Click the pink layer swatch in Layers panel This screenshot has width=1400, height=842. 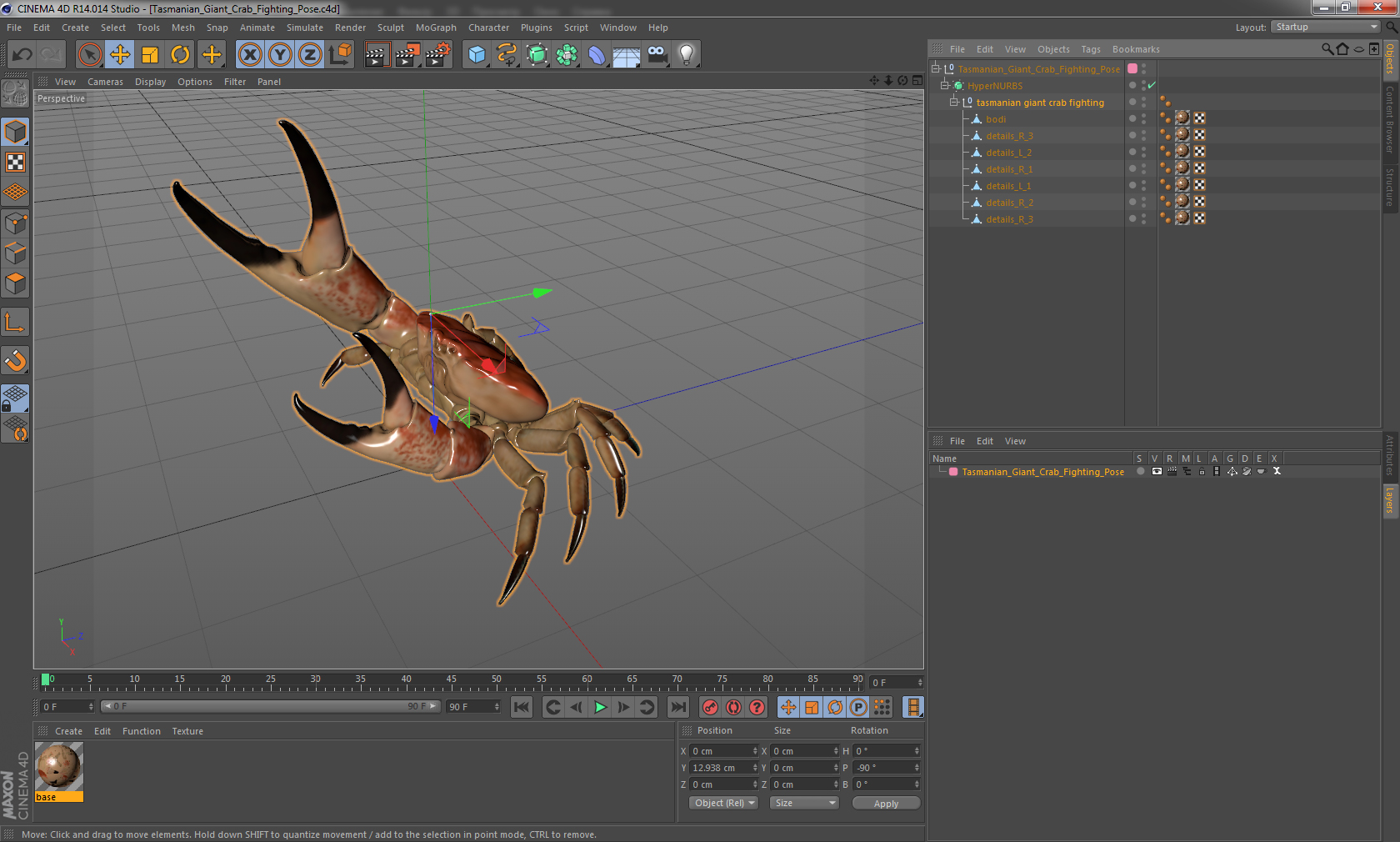(953, 472)
